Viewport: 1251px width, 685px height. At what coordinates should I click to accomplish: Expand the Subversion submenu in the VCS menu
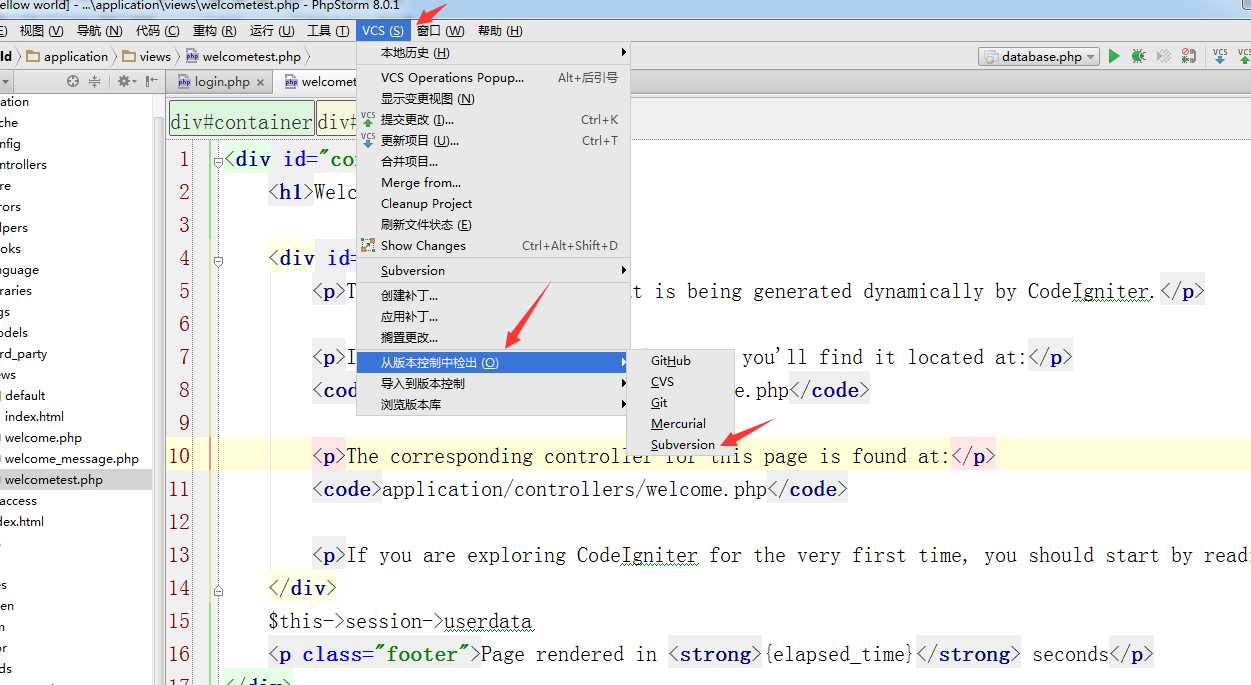(x=623, y=271)
